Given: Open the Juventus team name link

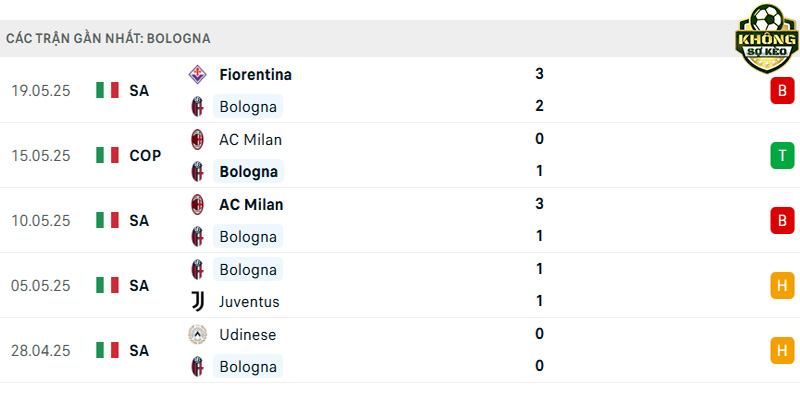Looking at the screenshot, I should pyautogui.click(x=249, y=302).
